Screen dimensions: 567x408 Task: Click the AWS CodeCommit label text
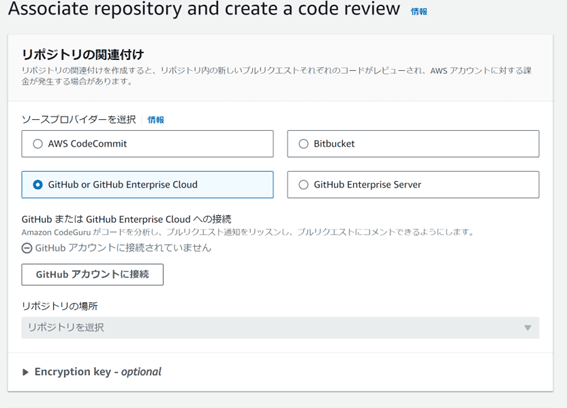tap(87, 144)
